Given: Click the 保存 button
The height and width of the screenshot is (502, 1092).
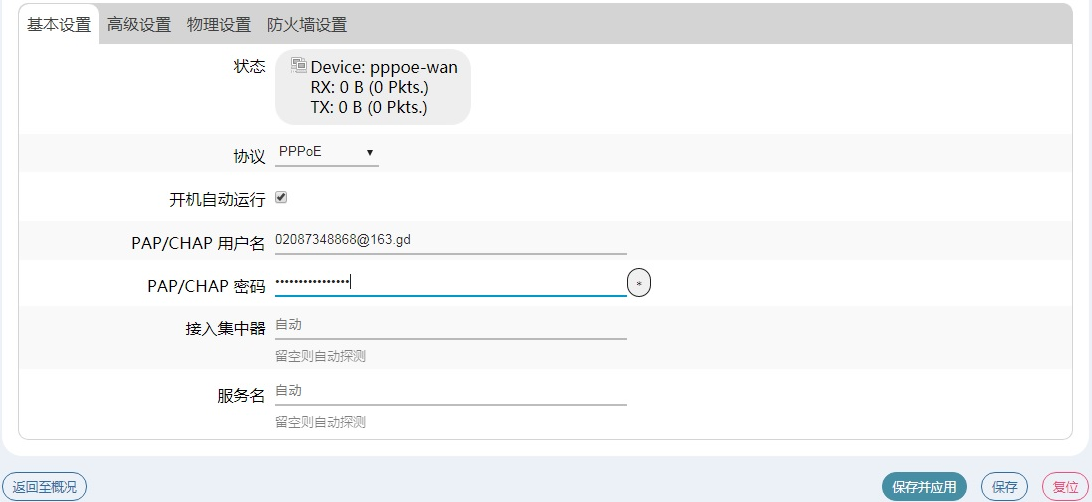Looking at the screenshot, I should [1004, 487].
